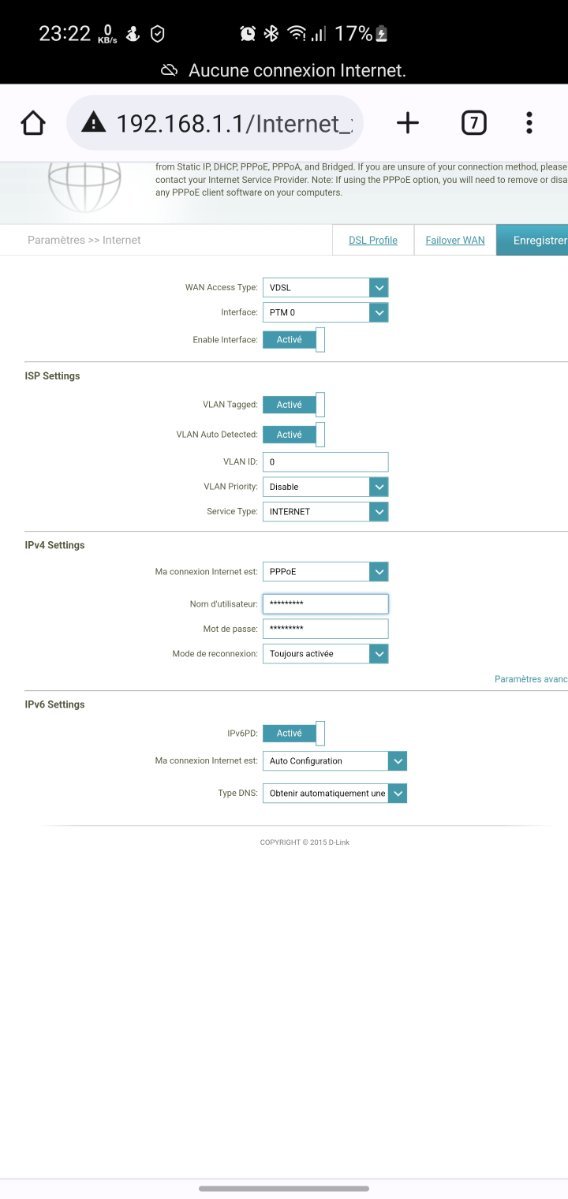Open the DSL Profile tab
The height and width of the screenshot is (1199, 568).
click(373, 240)
